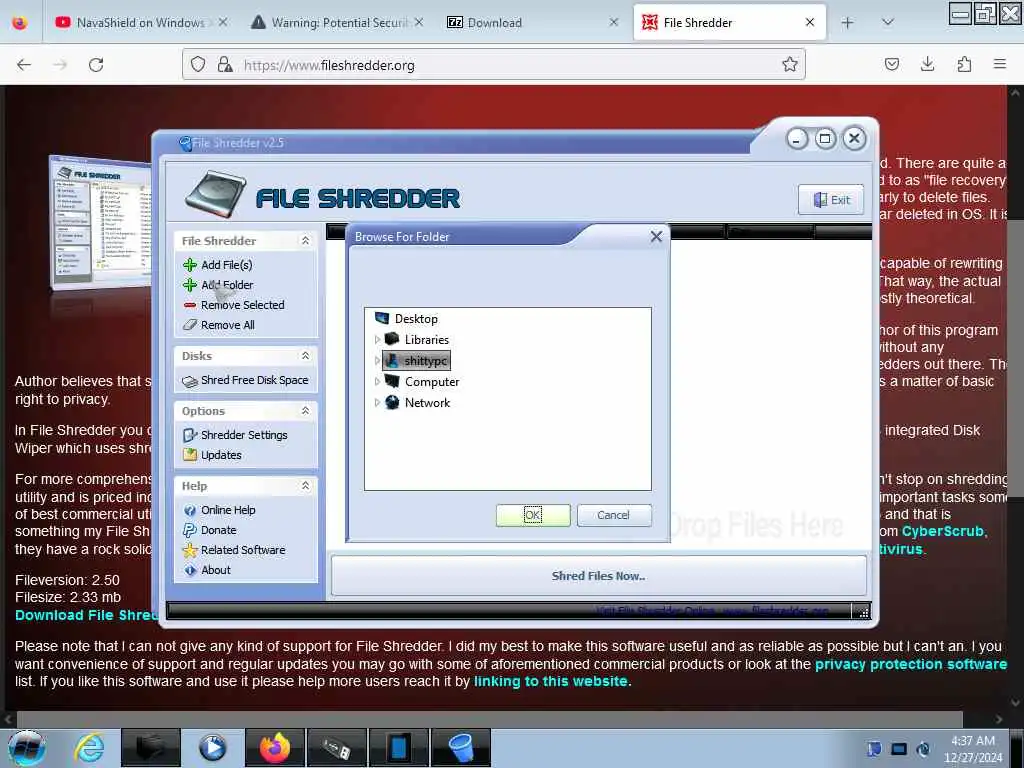This screenshot has width=1024, height=768.
Task: Click Shred Files Now button
Action: [598, 576]
